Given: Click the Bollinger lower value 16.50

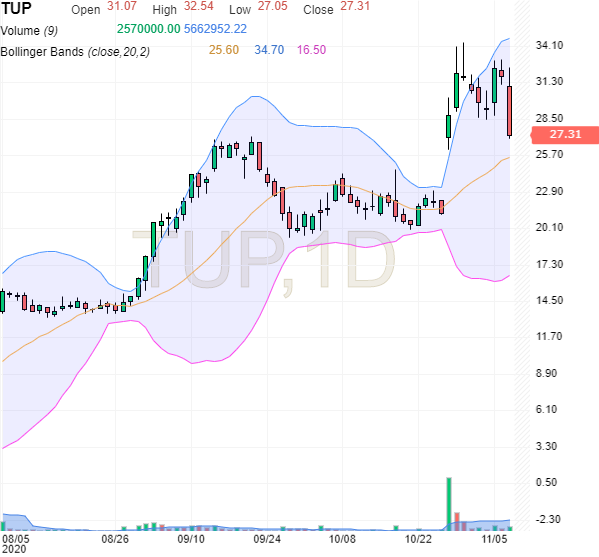Looking at the screenshot, I should pyautogui.click(x=311, y=50).
